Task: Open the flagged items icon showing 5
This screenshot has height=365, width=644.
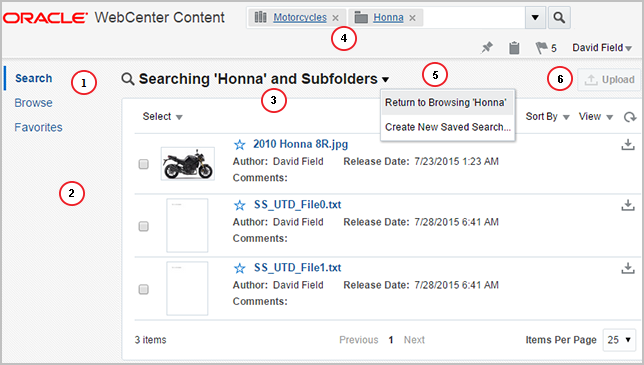Action: (546, 48)
